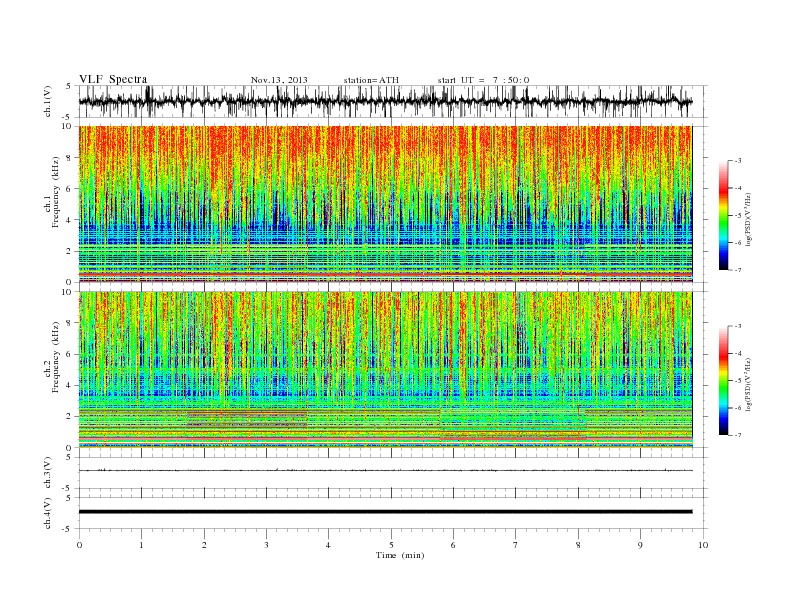Click the flat ch.3 voltage trace
The height and width of the screenshot is (612, 792).
coord(385,471)
